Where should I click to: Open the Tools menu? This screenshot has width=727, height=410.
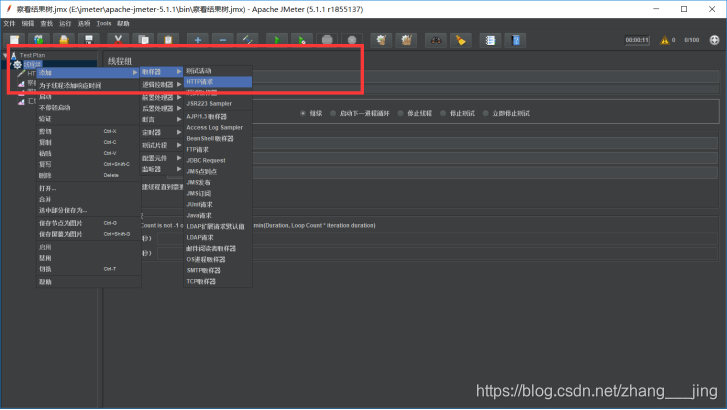(x=103, y=23)
